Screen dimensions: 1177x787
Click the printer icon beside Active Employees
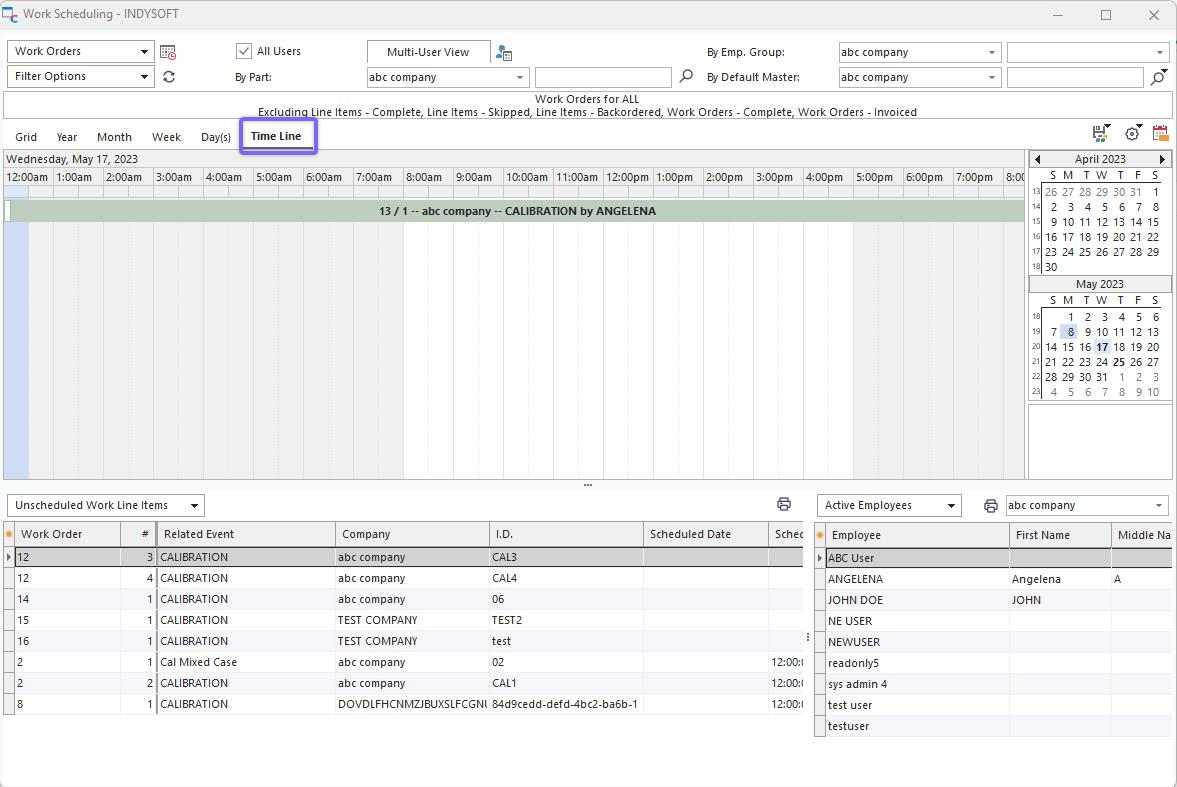pyautogui.click(x=990, y=506)
